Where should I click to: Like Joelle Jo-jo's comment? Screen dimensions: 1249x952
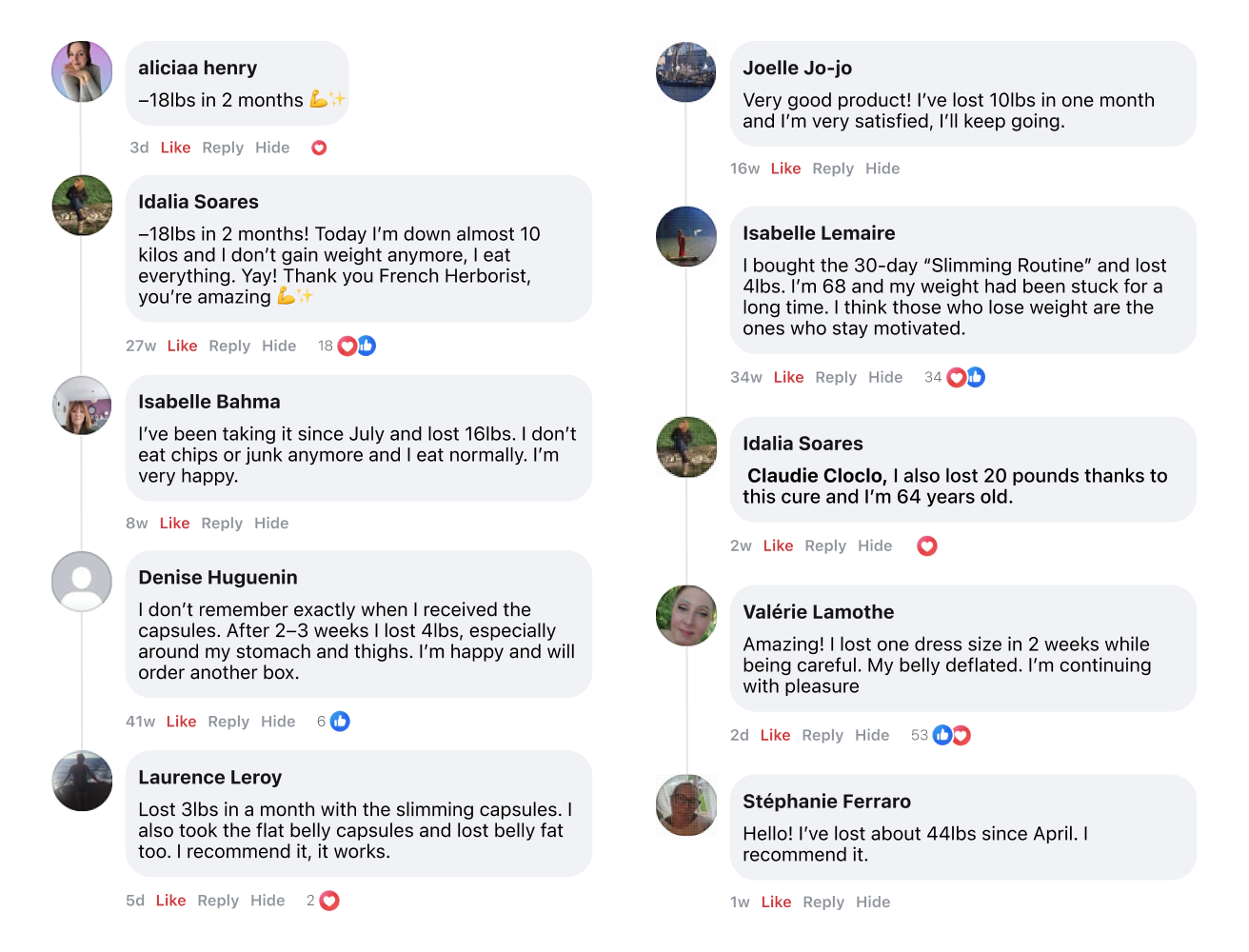785,169
